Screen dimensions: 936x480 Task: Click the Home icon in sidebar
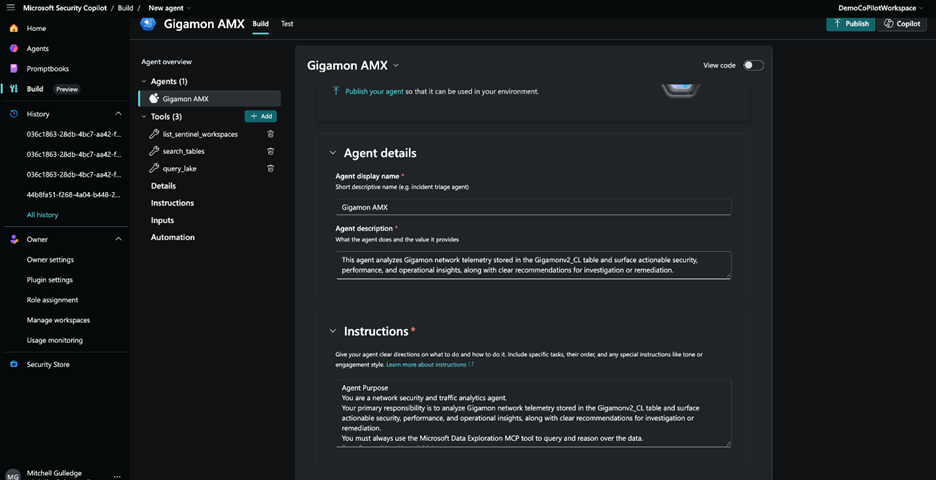pyautogui.click(x=14, y=28)
